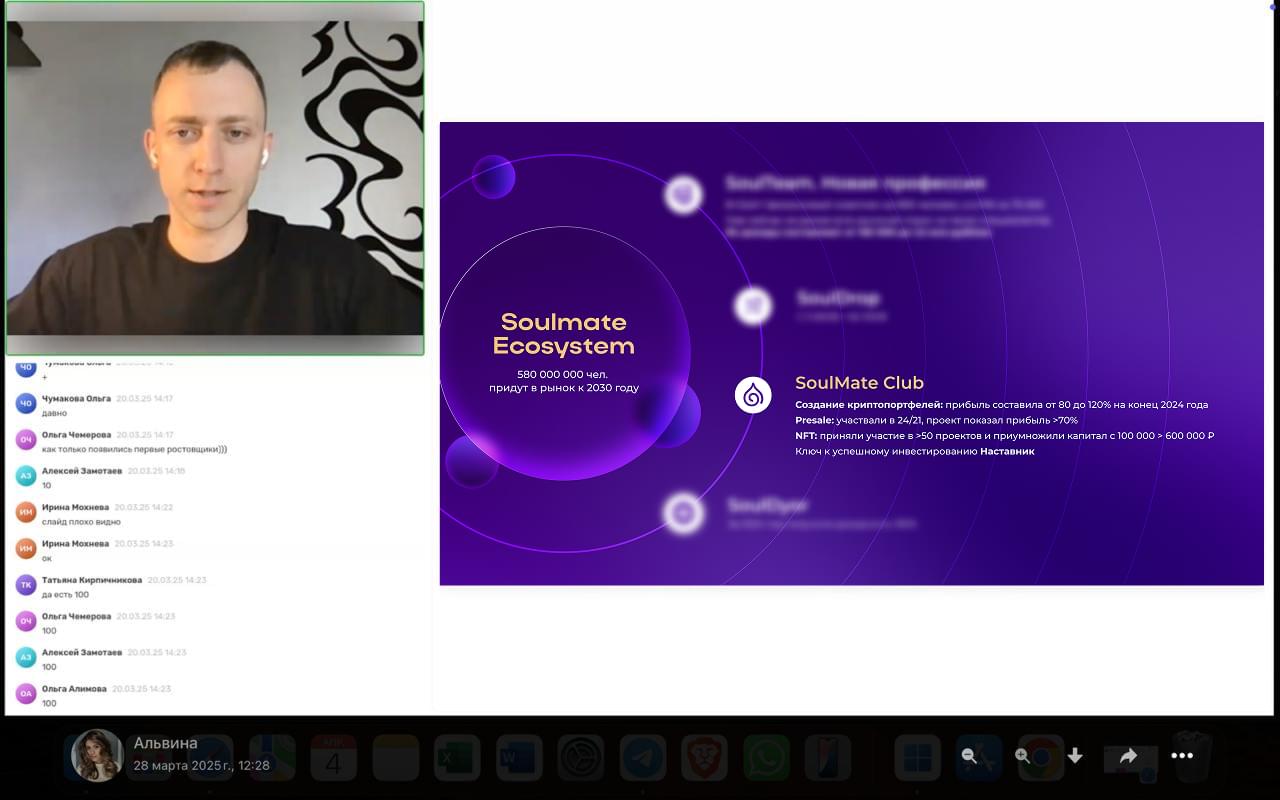
Task: Click ИМ avatar beside message 'ок'
Action: point(26,548)
